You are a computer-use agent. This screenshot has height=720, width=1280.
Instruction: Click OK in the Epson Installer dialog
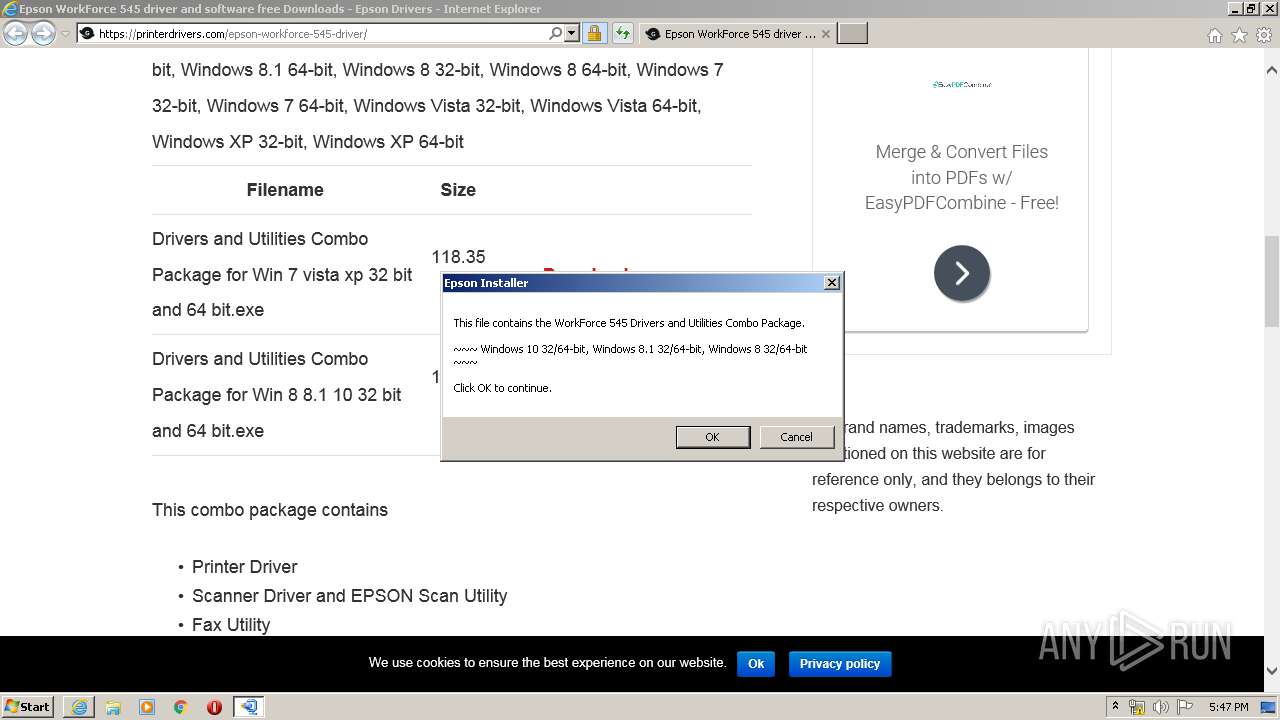[x=712, y=437]
